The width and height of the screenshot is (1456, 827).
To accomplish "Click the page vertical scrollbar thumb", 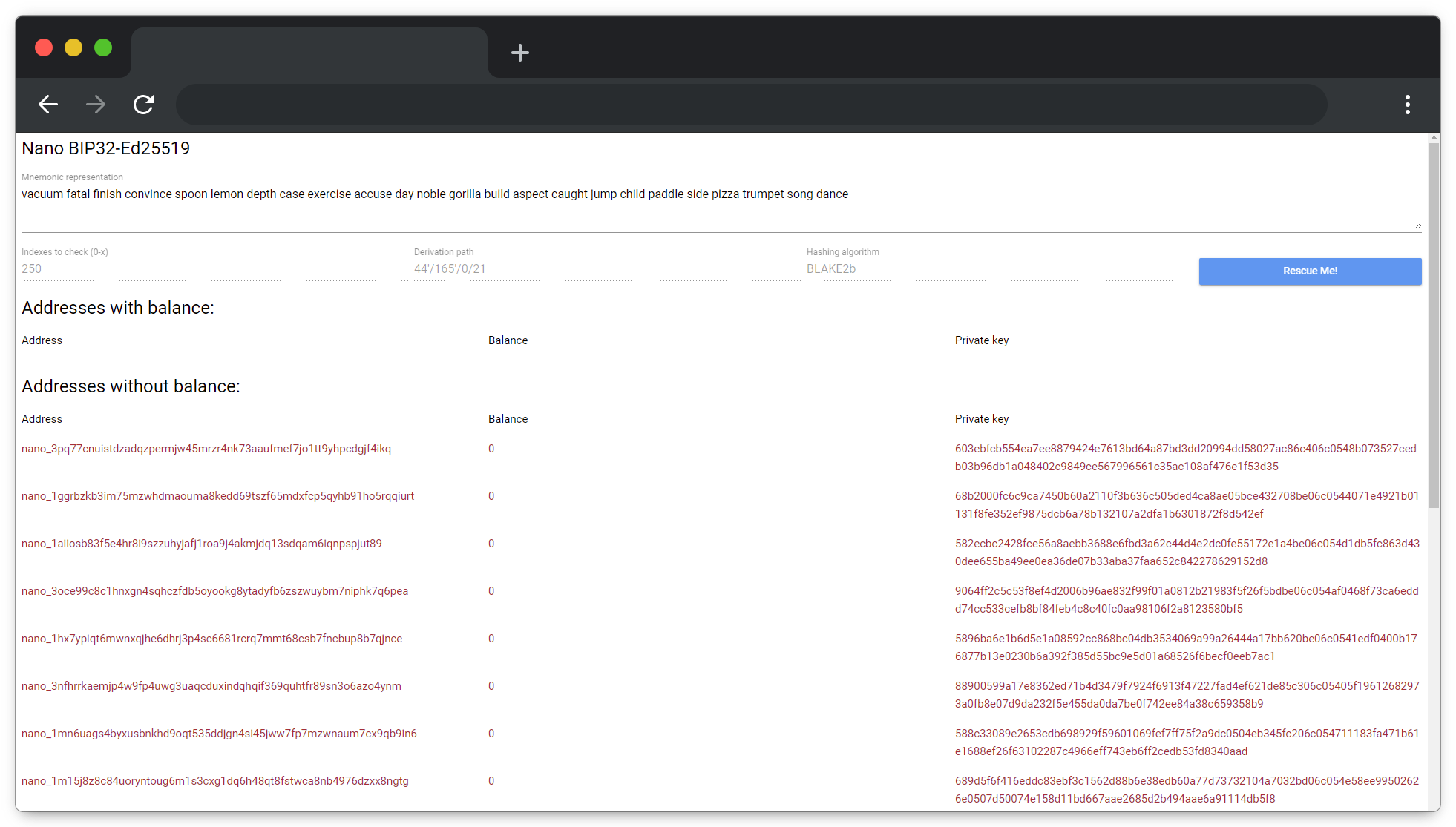I will pos(1434,326).
